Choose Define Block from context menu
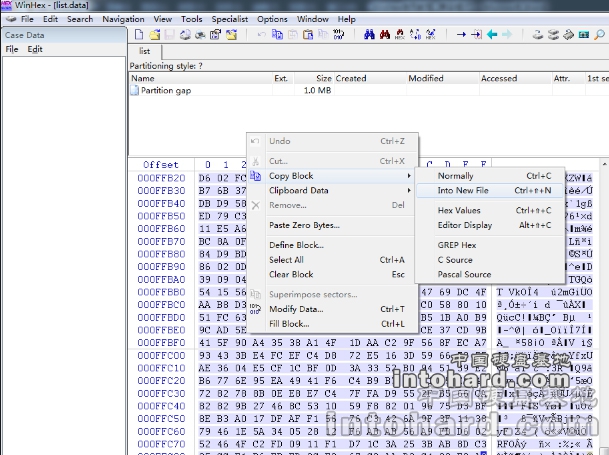The image size is (609, 455). click(x=332, y=245)
